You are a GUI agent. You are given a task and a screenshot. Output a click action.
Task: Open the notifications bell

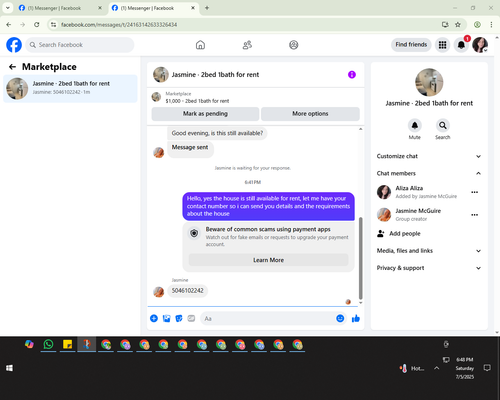point(461,45)
